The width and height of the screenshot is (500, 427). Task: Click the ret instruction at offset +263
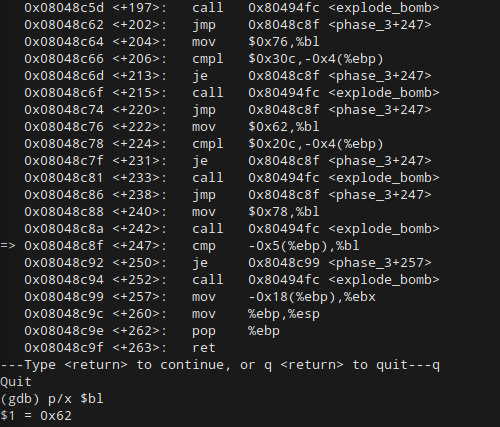point(204,348)
